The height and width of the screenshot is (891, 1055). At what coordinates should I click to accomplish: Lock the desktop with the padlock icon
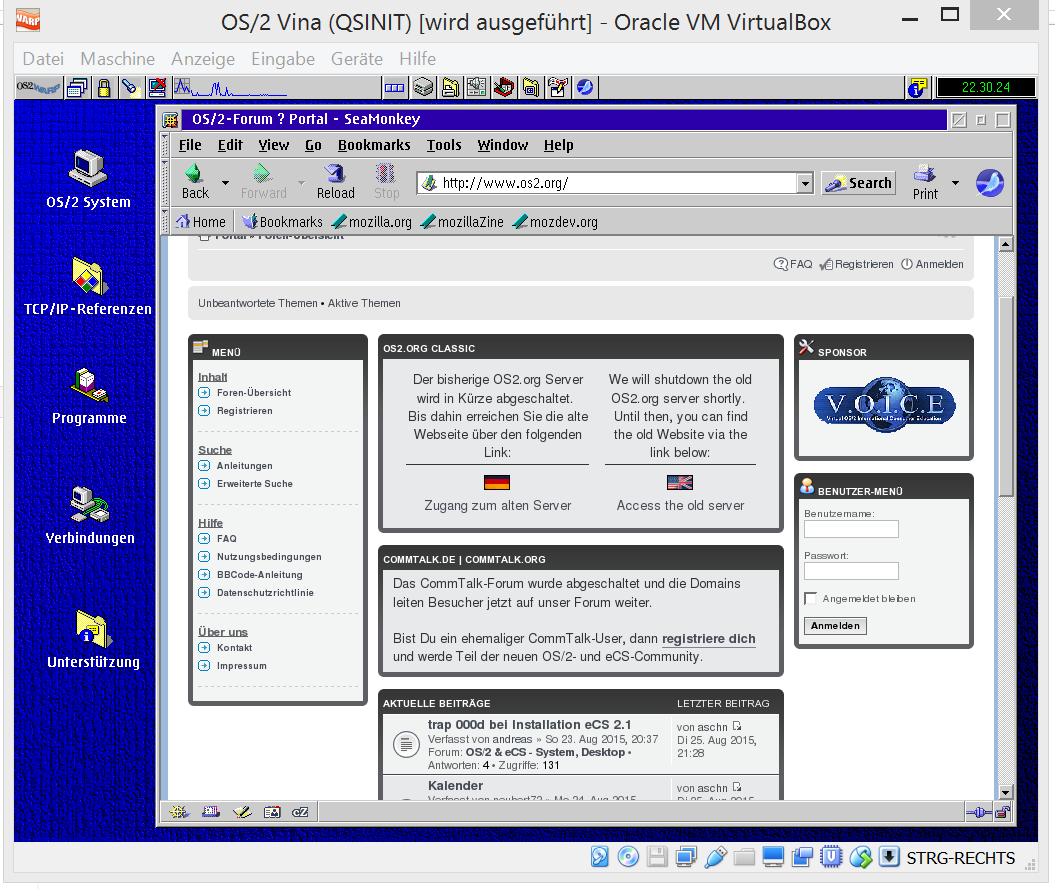pos(104,87)
